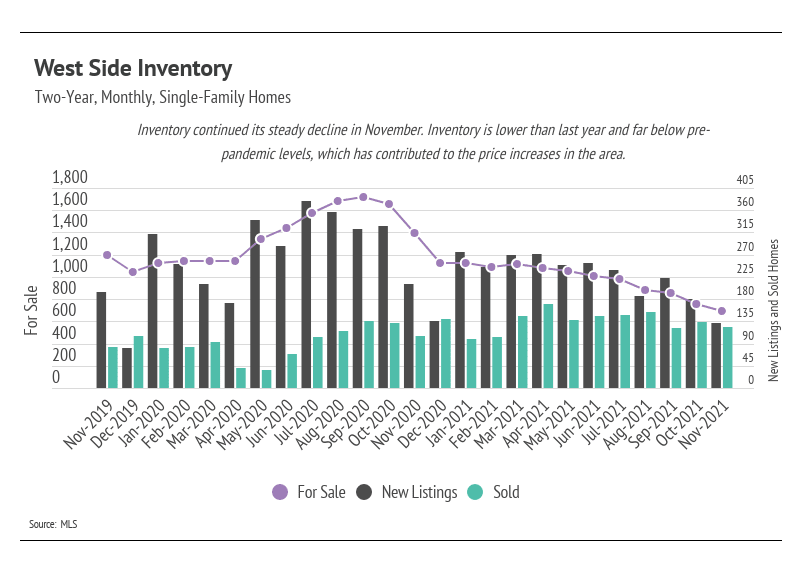Click the purple For Sale legend dot
This screenshot has height=575, width=800.
[x=280, y=492]
